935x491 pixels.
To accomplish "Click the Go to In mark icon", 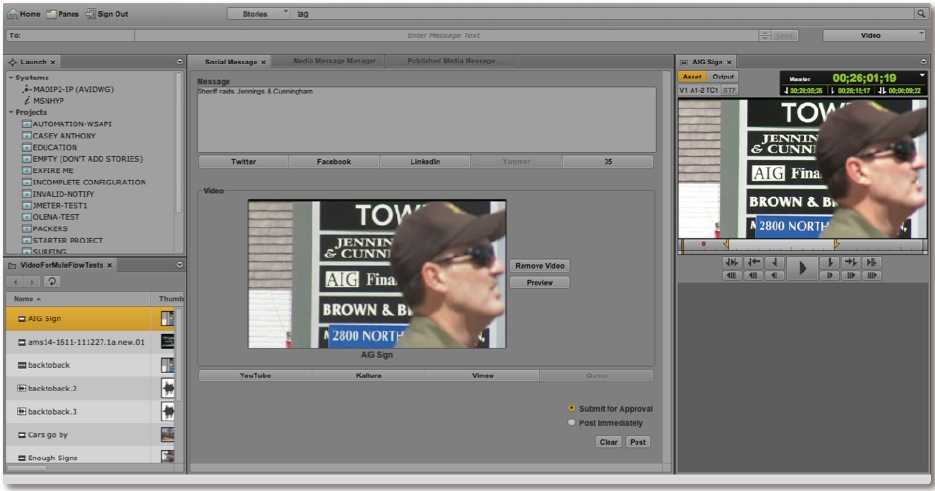I will tap(754, 263).
